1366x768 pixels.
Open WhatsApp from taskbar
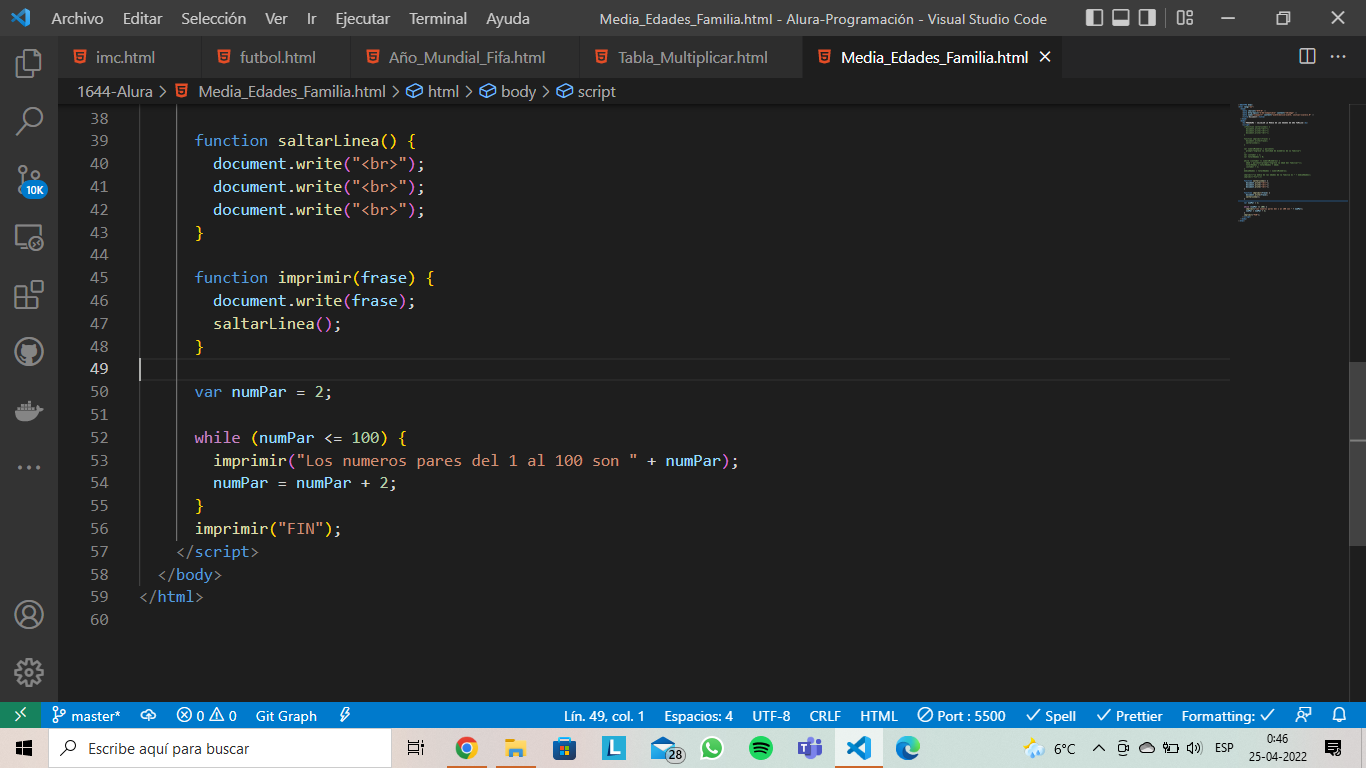click(712, 748)
